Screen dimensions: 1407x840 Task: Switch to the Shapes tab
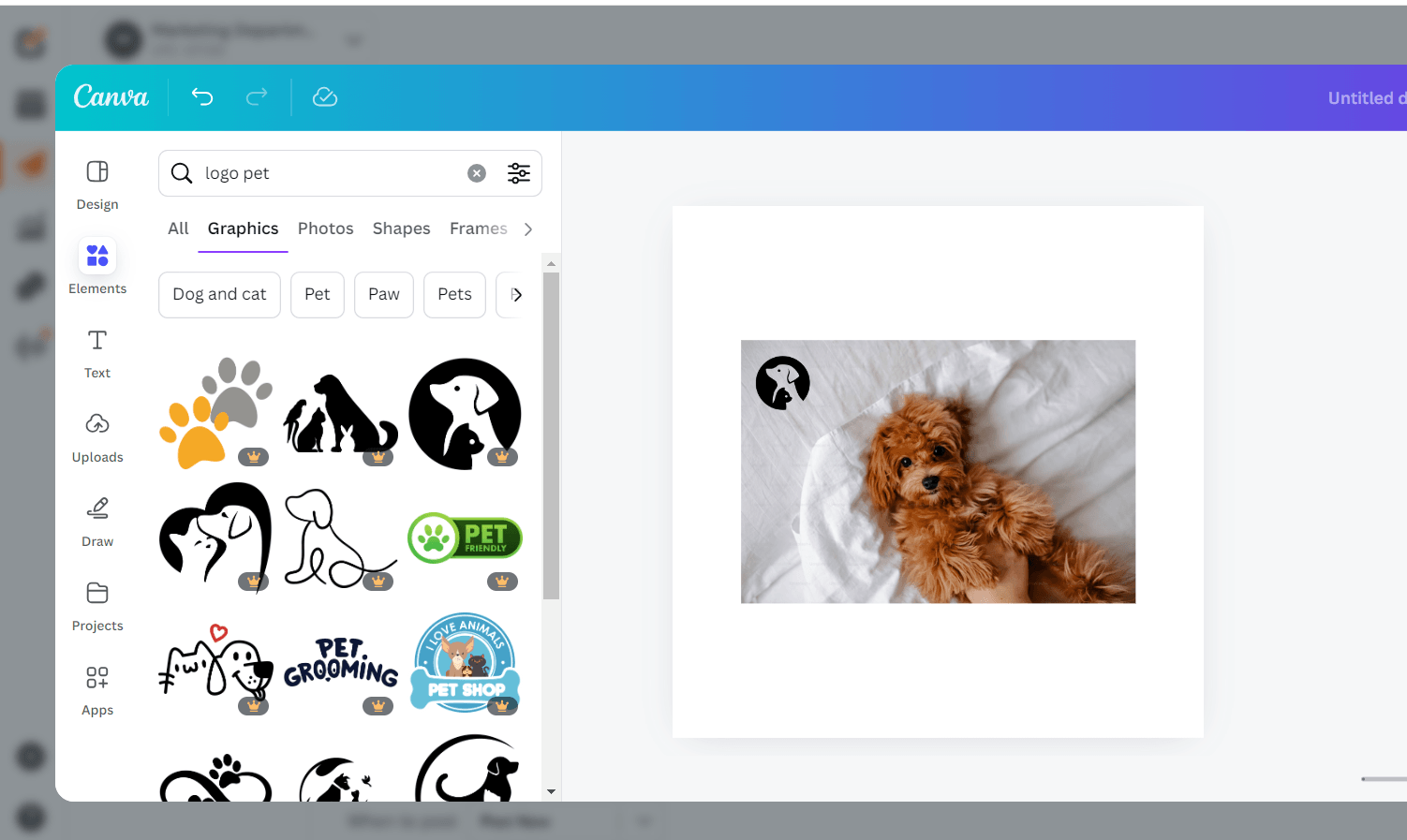point(401,228)
